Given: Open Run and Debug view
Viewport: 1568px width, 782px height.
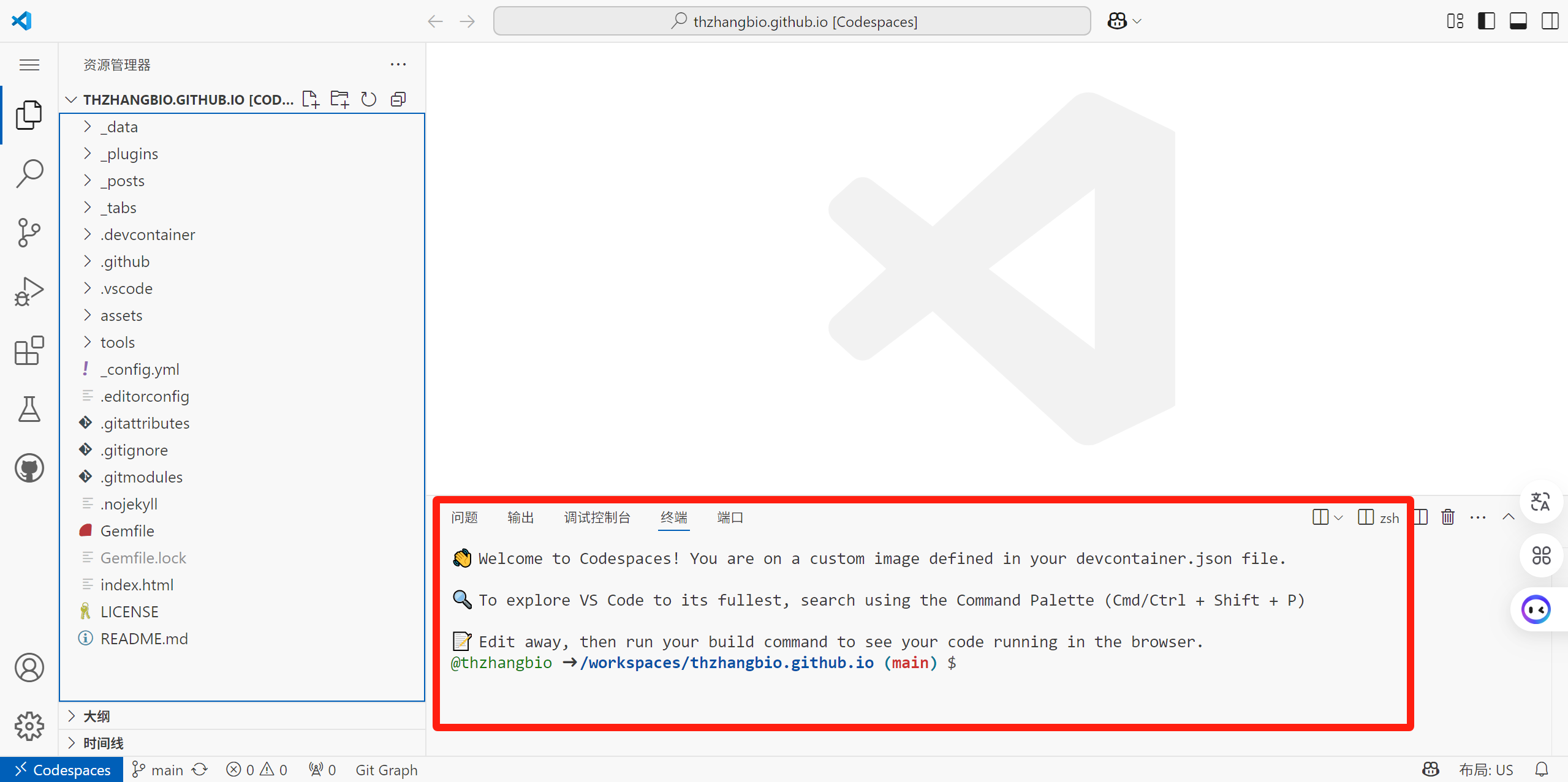Looking at the screenshot, I should click(29, 291).
